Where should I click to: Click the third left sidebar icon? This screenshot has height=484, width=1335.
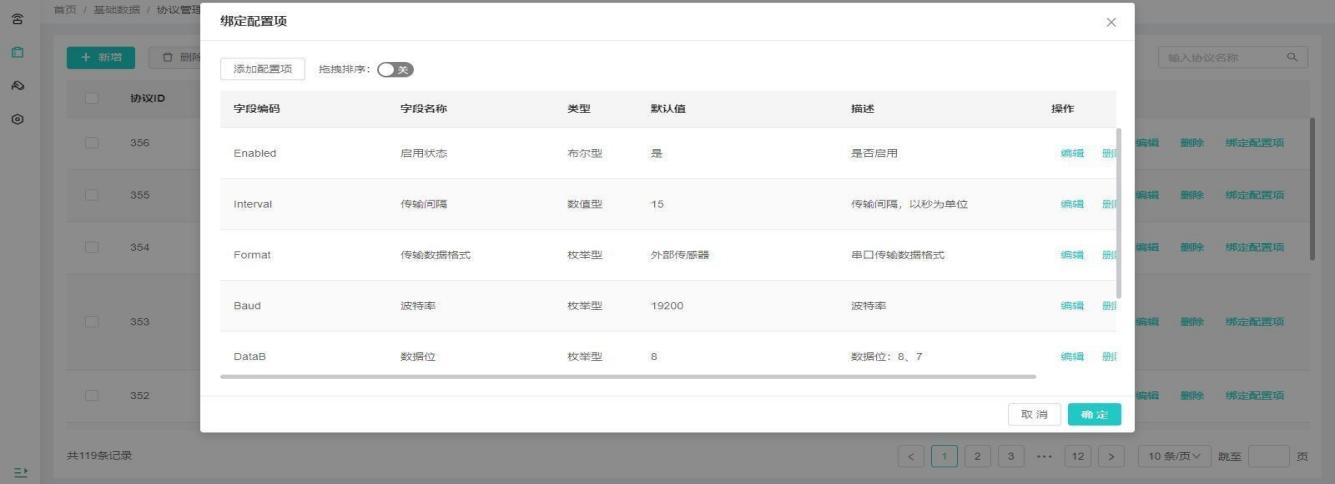17,86
